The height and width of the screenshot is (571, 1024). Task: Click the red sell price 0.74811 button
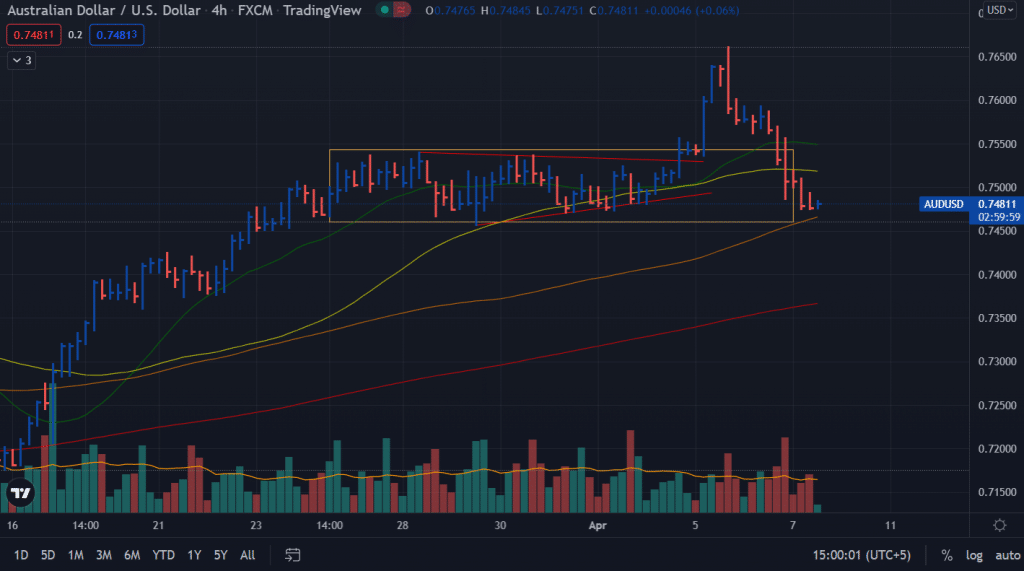pyautogui.click(x=34, y=35)
